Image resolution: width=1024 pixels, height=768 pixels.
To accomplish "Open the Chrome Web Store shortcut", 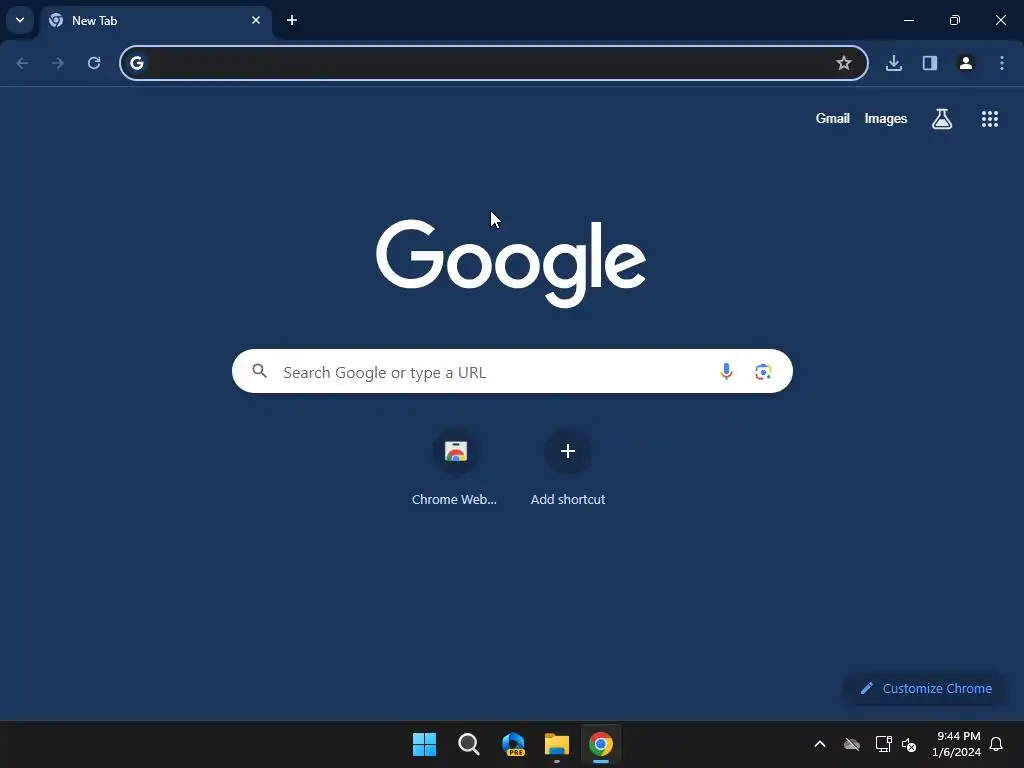I will click(455, 468).
